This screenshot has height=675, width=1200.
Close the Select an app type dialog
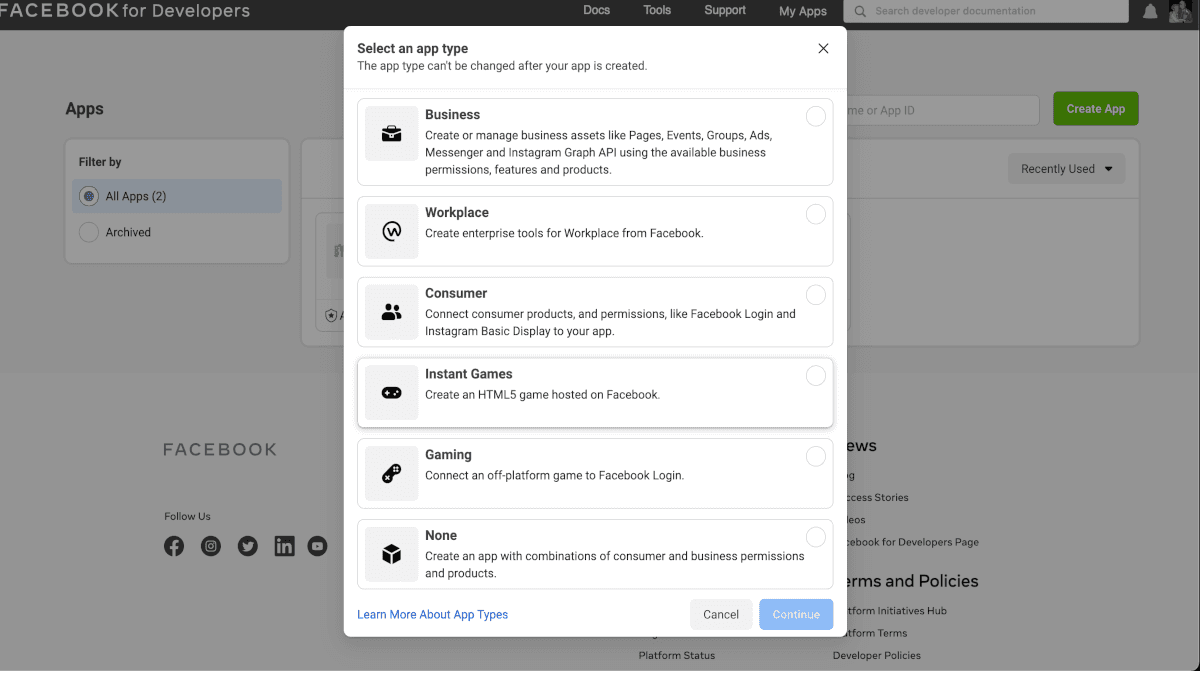[x=823, y=48]
